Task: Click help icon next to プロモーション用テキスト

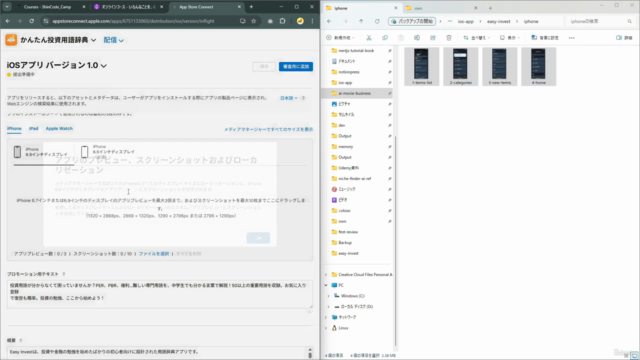Action: (x=64, y=274)
